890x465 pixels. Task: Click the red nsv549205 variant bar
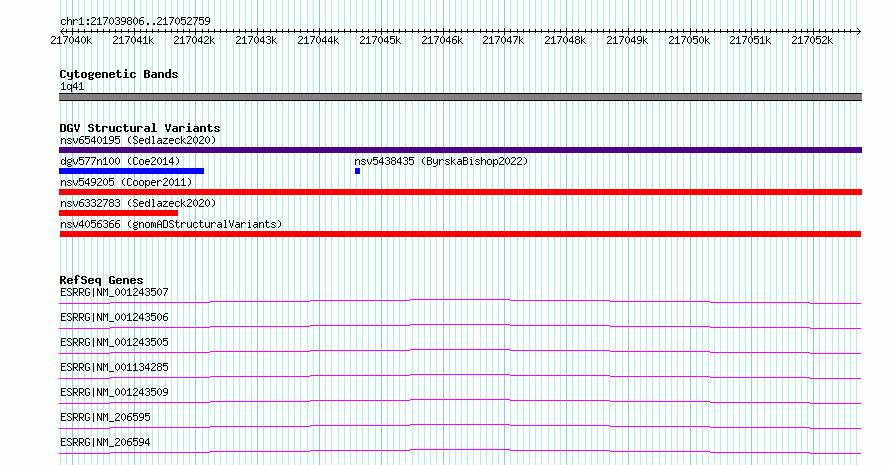pyautogui.click(x=460, y=192)
